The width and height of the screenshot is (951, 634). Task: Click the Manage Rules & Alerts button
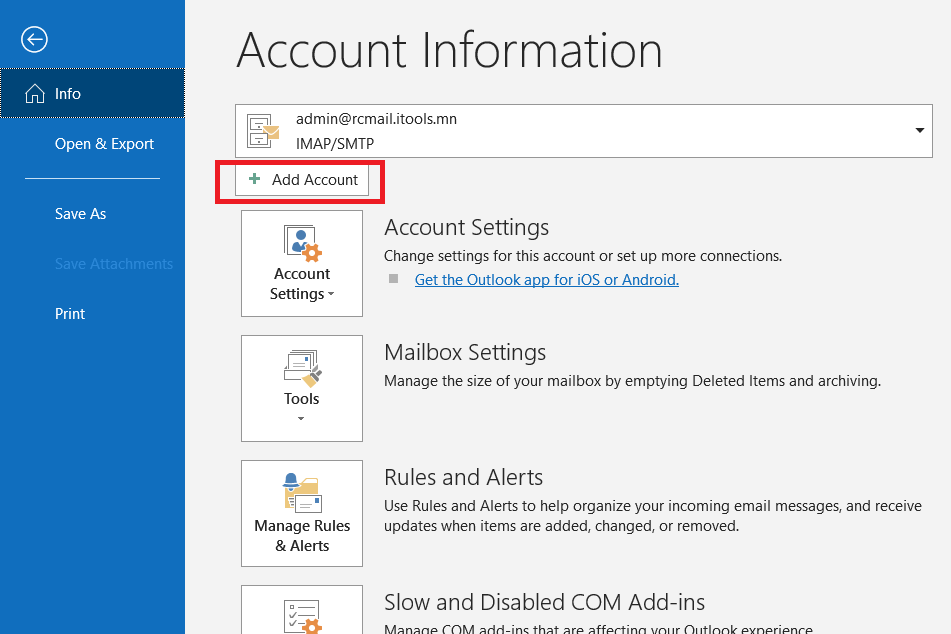302,513
